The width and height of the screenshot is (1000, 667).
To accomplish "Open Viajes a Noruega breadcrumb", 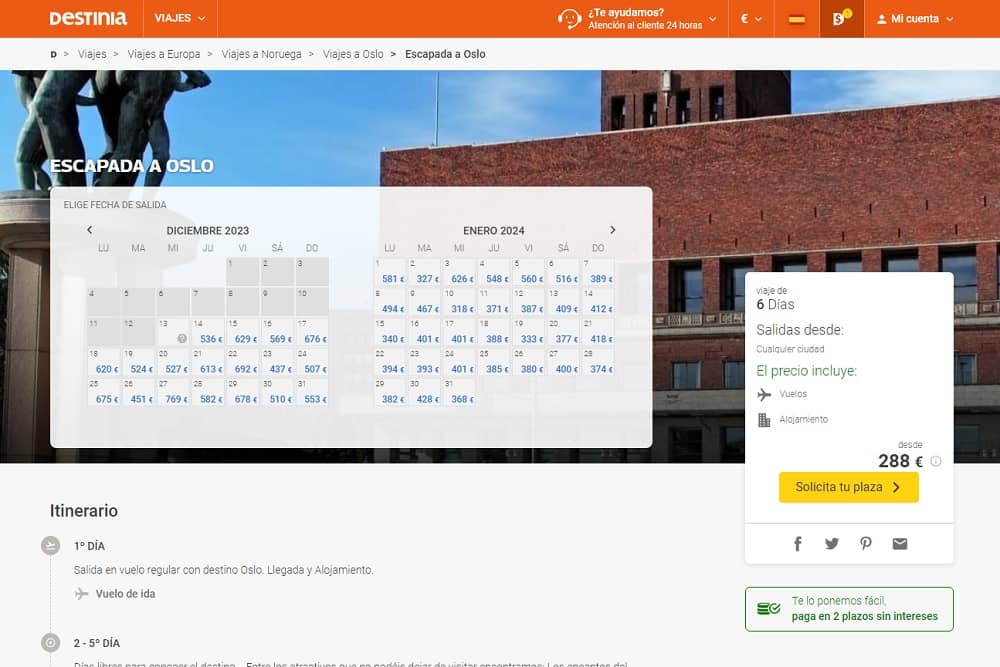I will [261, 54].
